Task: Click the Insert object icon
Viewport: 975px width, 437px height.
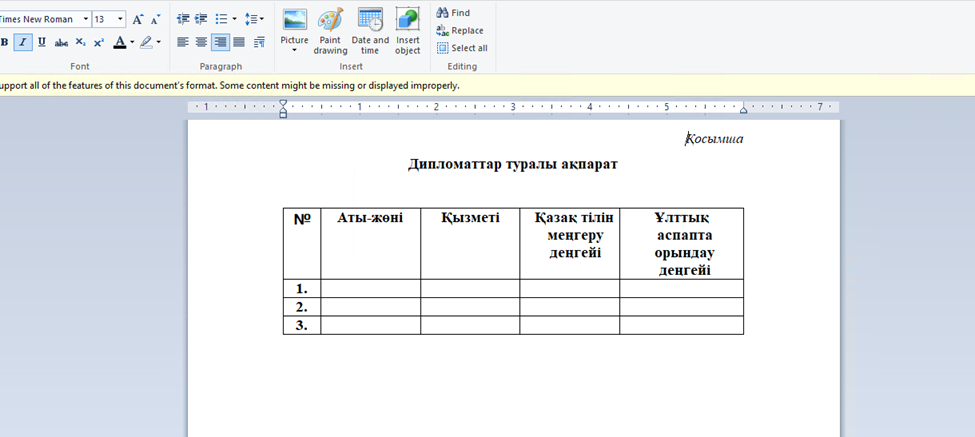Action: point(407,32)
